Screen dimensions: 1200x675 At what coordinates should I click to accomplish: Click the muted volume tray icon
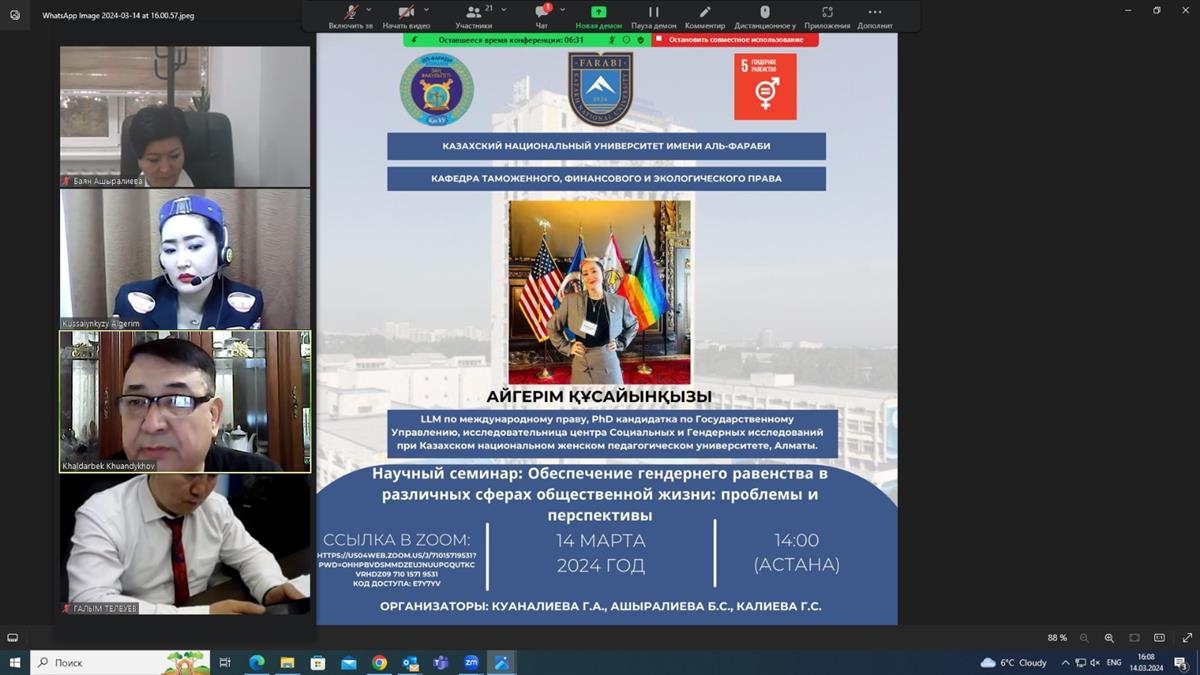1095,662
